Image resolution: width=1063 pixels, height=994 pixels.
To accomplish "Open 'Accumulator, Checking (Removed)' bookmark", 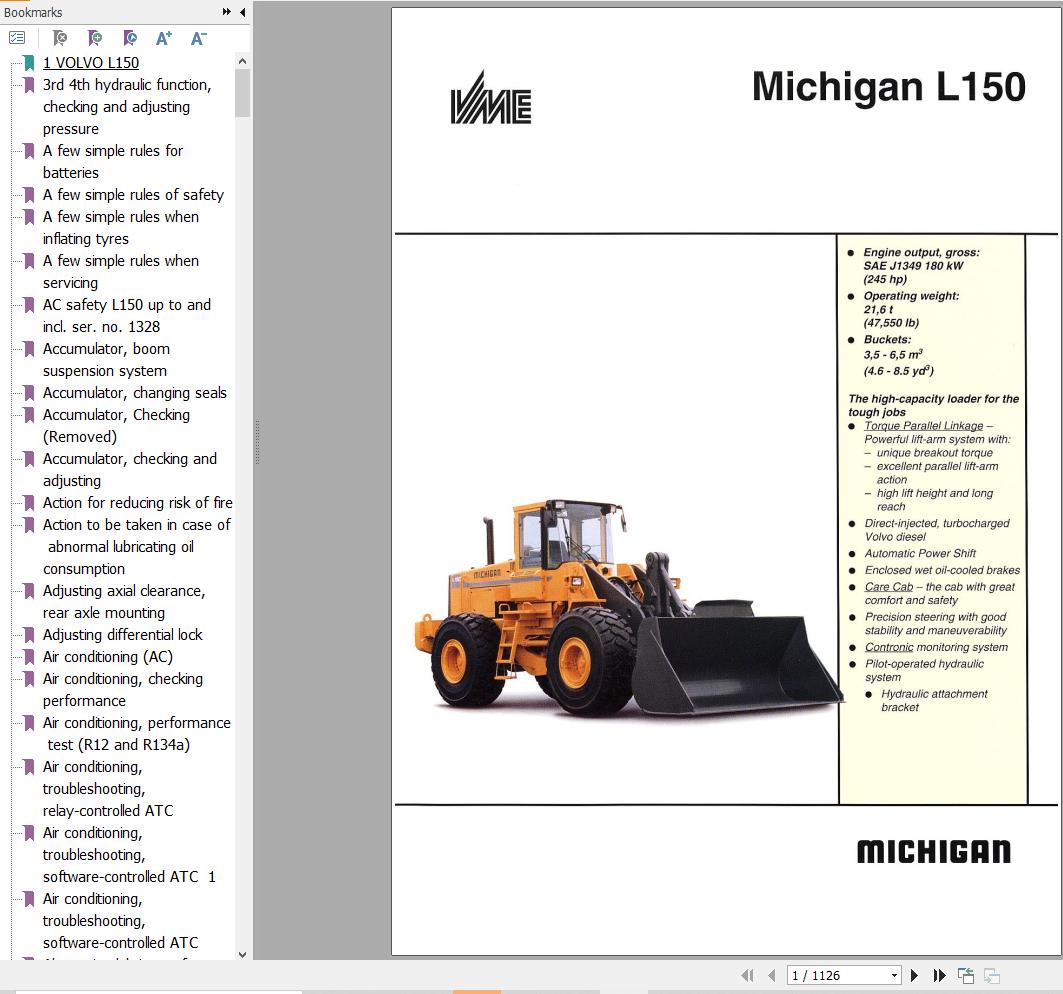I will [117, 425].
